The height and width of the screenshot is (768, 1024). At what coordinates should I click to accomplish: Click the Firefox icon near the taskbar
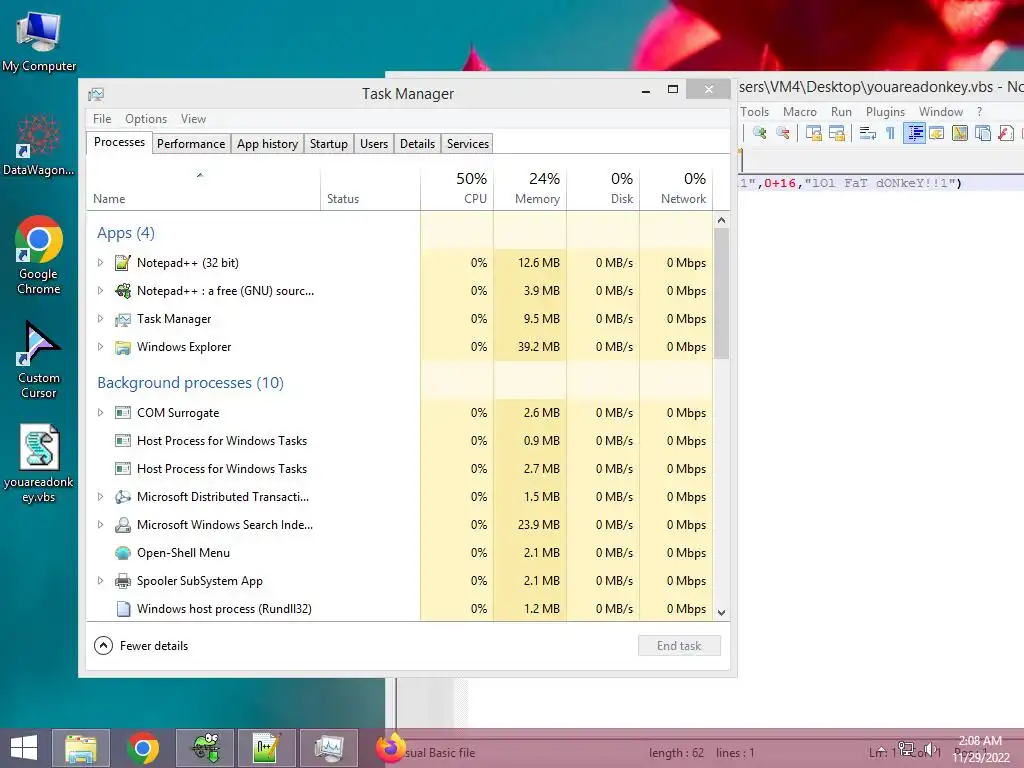point(391,748)
